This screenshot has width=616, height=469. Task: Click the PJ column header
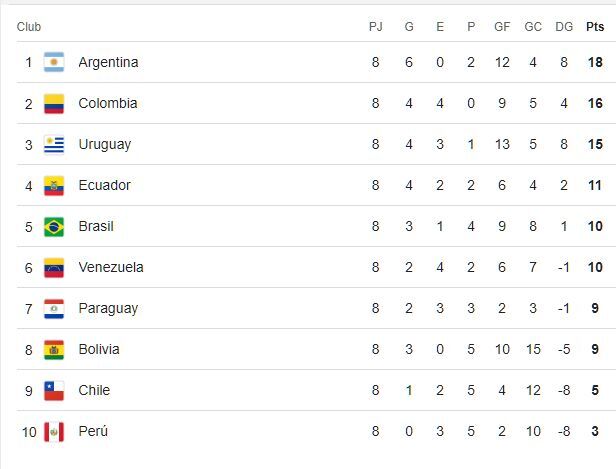pyautogui.click(x=376, y=27)
